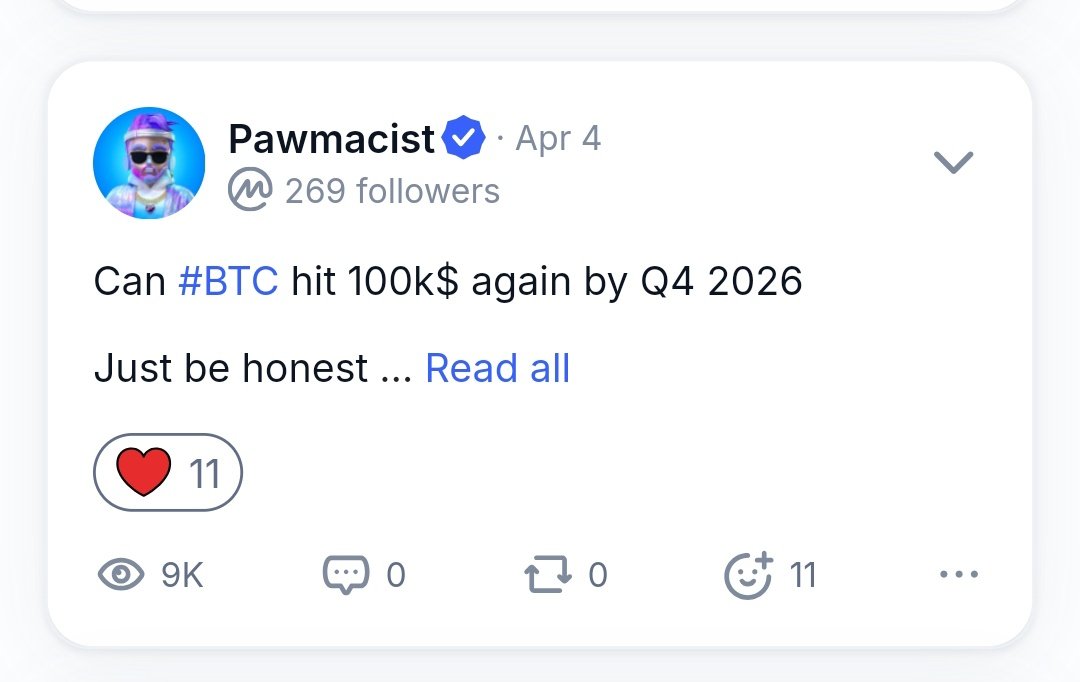
Task: Click the blue verified badge
Action: [x=464, y=139]
